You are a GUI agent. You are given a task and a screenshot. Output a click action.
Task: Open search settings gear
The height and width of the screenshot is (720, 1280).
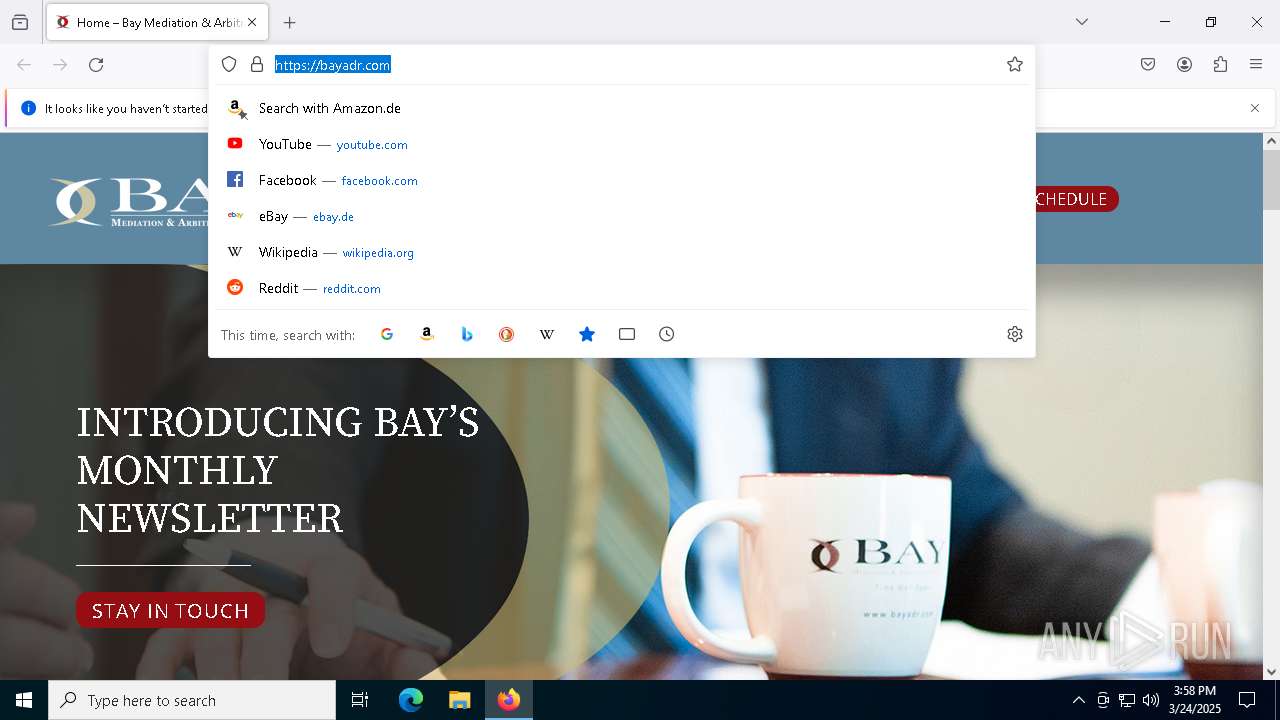pos(1015,334)
